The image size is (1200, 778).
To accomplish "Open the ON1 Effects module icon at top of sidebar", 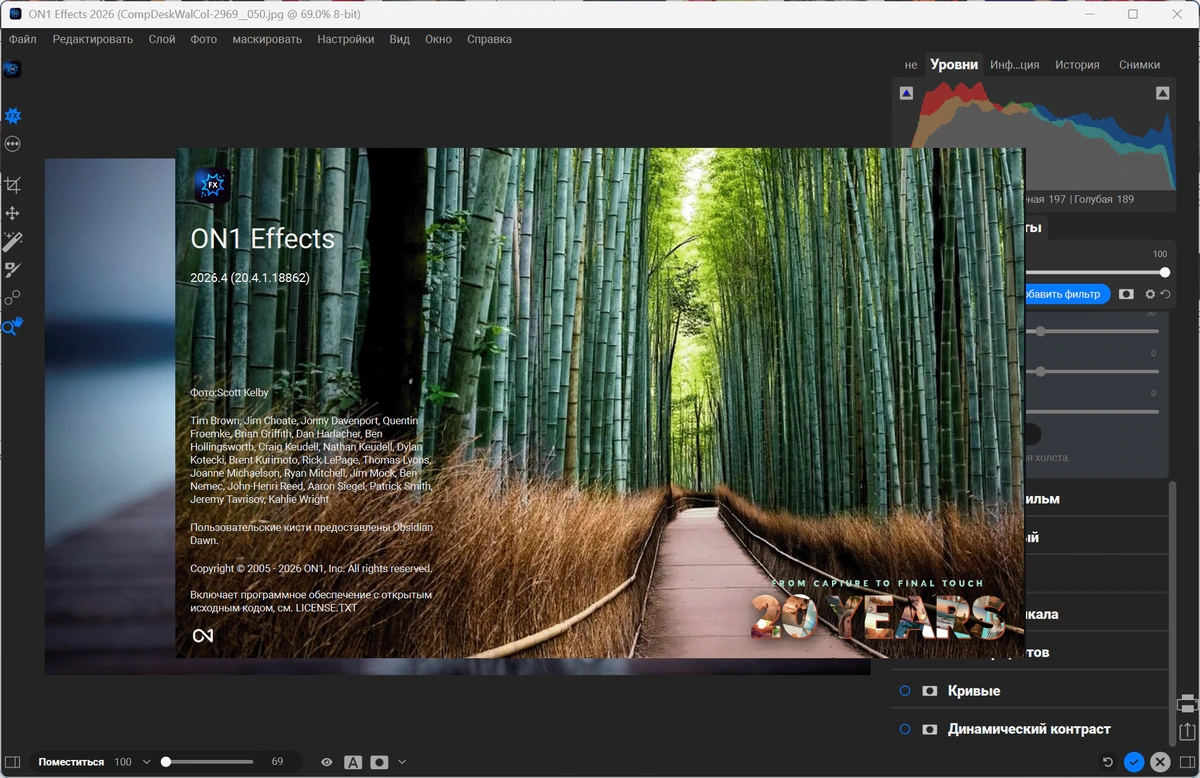I will (x=12, y=69).
